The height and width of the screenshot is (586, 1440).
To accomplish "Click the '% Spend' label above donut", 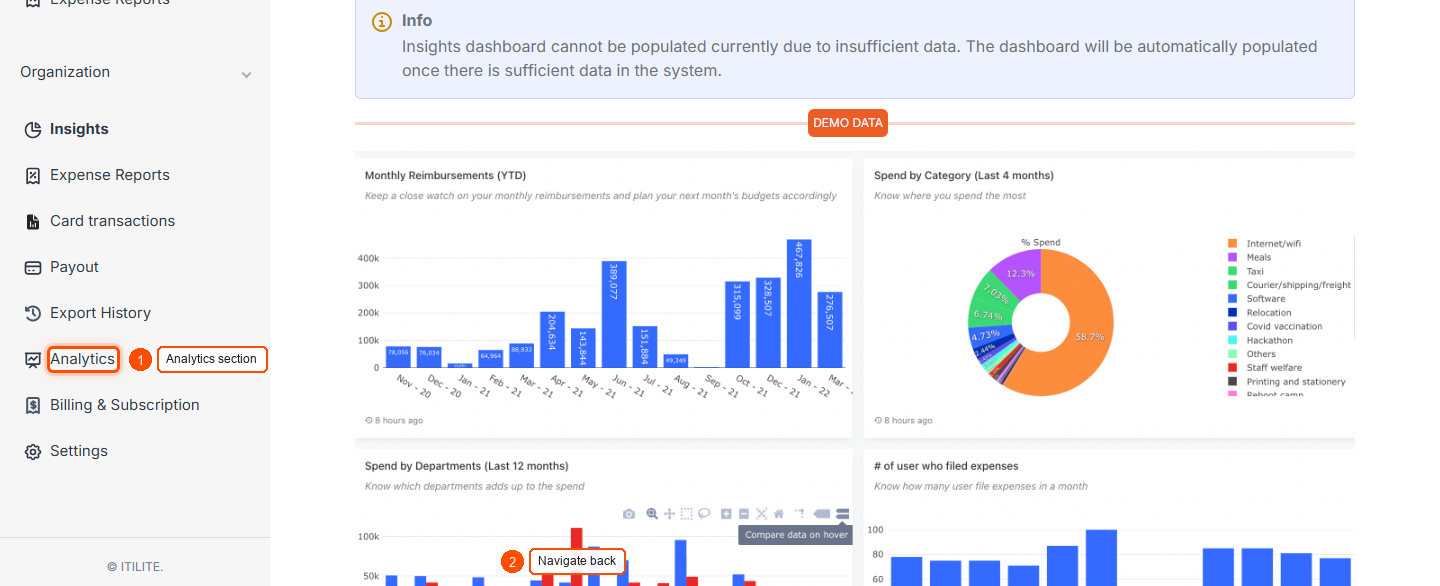I will click(x=1041, y=242).
